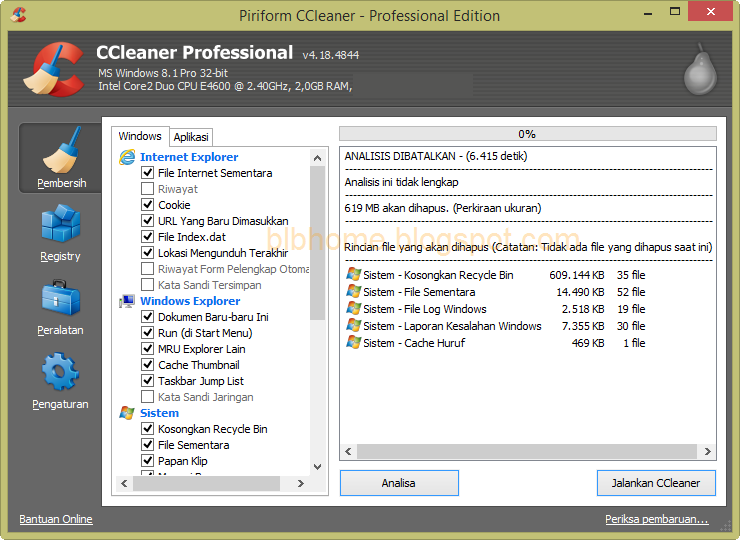Viewport: 740px width, 540px height.
Task: Click results pane scroll right arrow
Action: click(x=707, y=451)
